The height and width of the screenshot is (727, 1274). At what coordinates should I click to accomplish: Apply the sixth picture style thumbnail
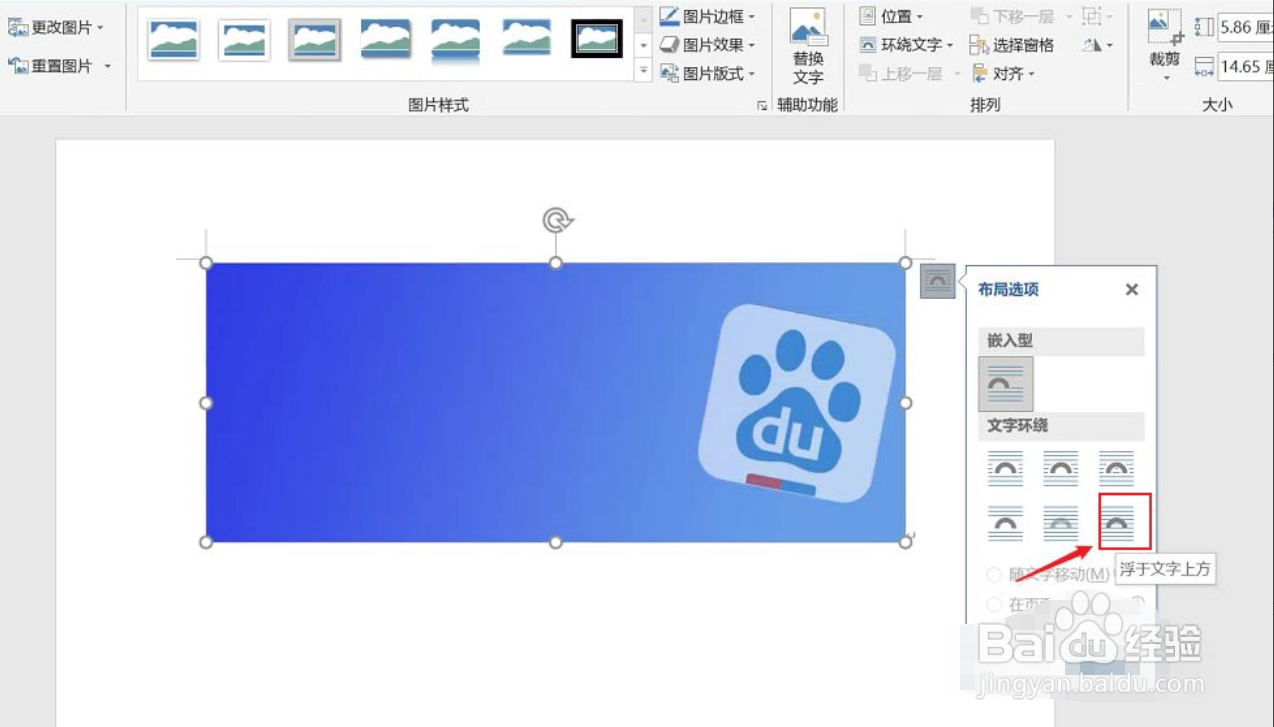527,38
